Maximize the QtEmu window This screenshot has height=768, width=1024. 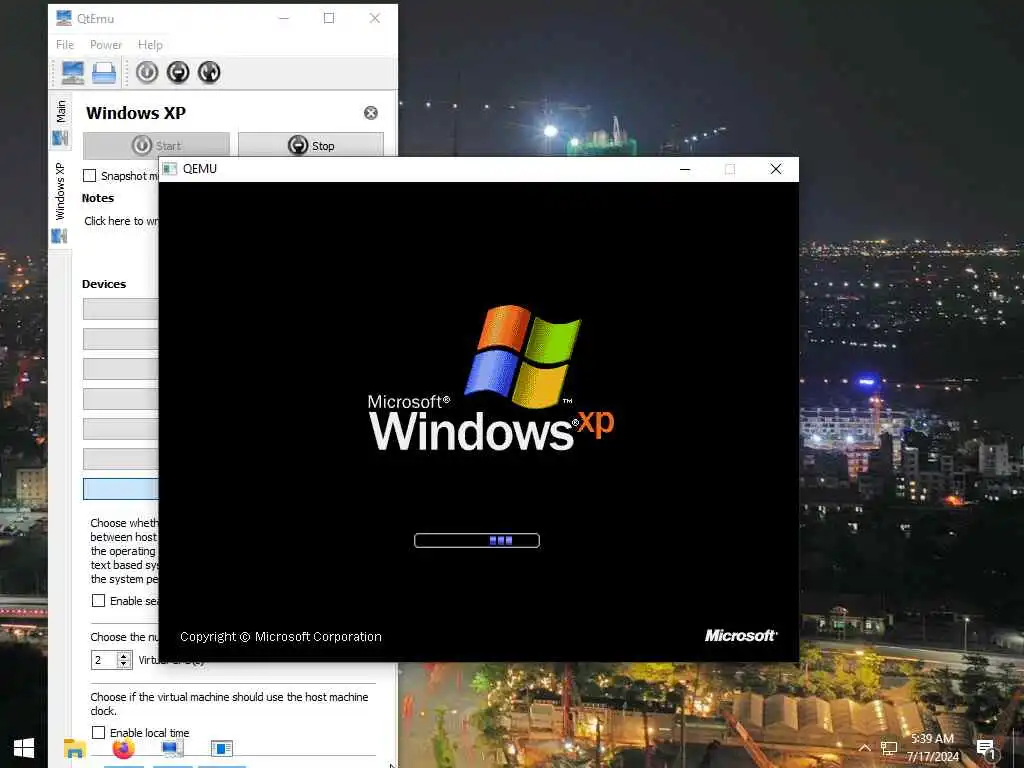[329, 18]
